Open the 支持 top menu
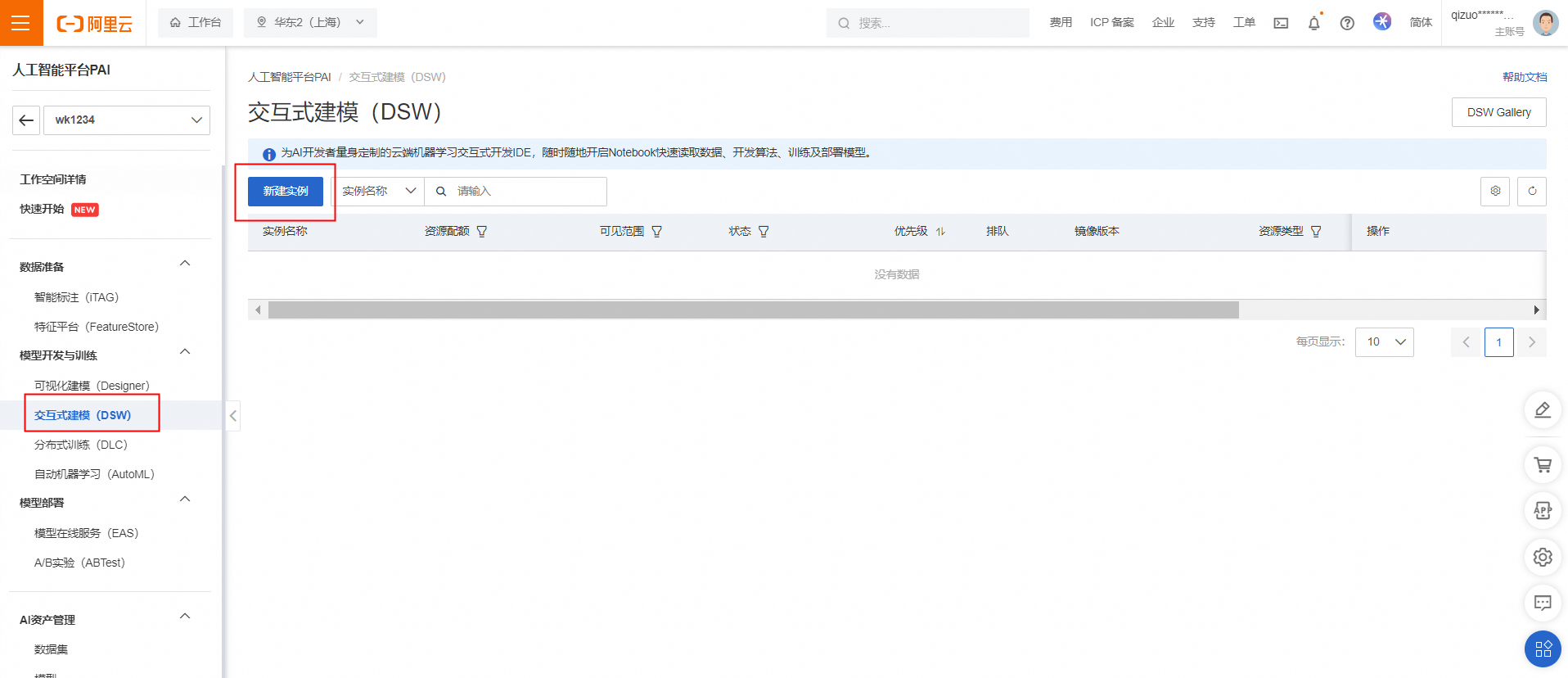1568x678 pixels. click(x=1204, y=23)
